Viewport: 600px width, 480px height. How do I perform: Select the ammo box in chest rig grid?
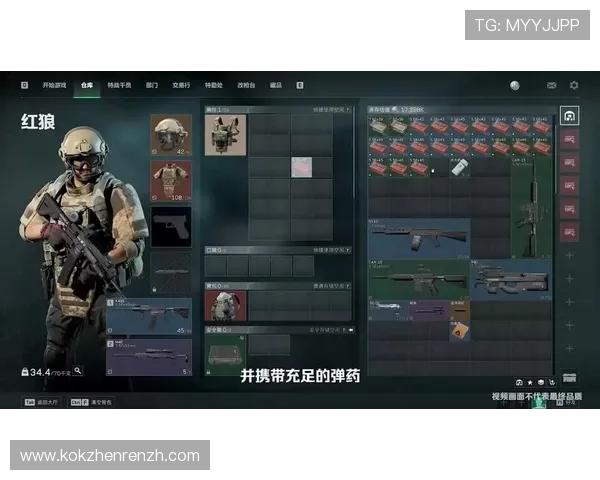302,167
